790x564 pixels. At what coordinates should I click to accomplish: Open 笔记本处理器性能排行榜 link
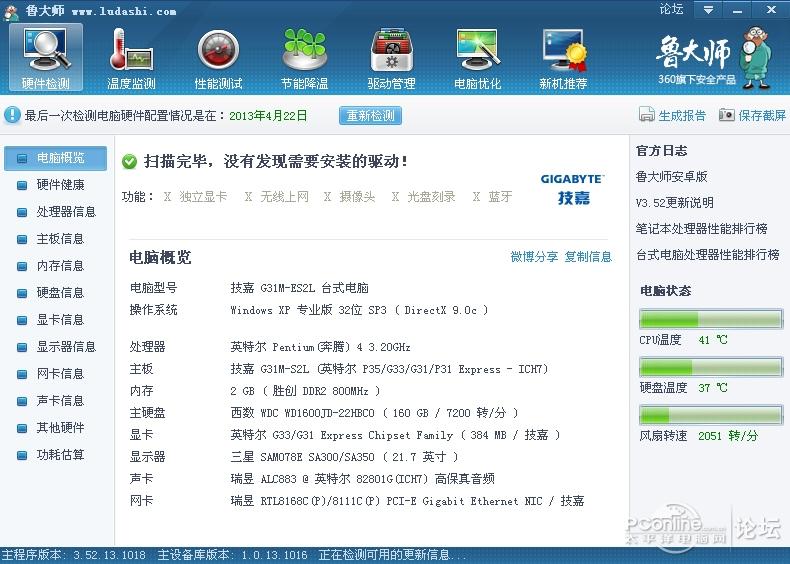[701, 229]
